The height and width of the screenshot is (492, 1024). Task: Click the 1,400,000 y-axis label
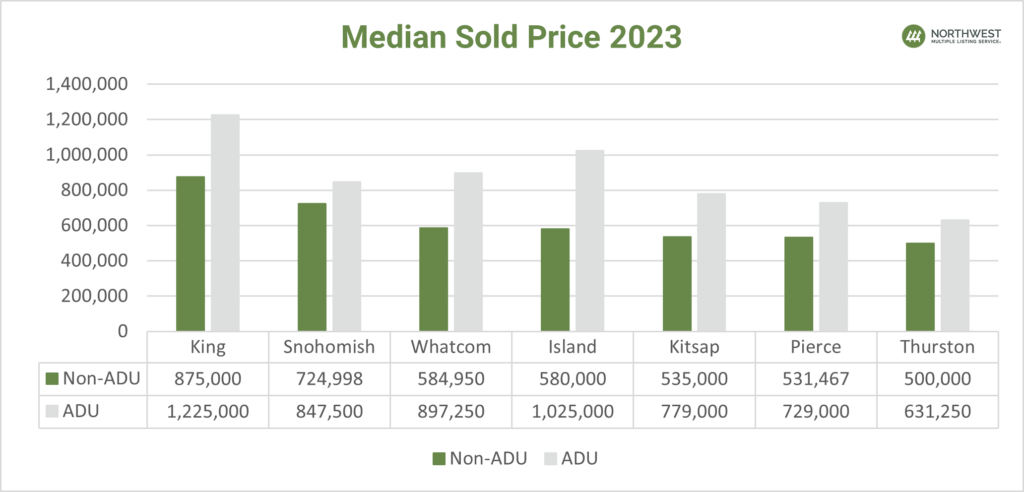[x=85, y=85]
